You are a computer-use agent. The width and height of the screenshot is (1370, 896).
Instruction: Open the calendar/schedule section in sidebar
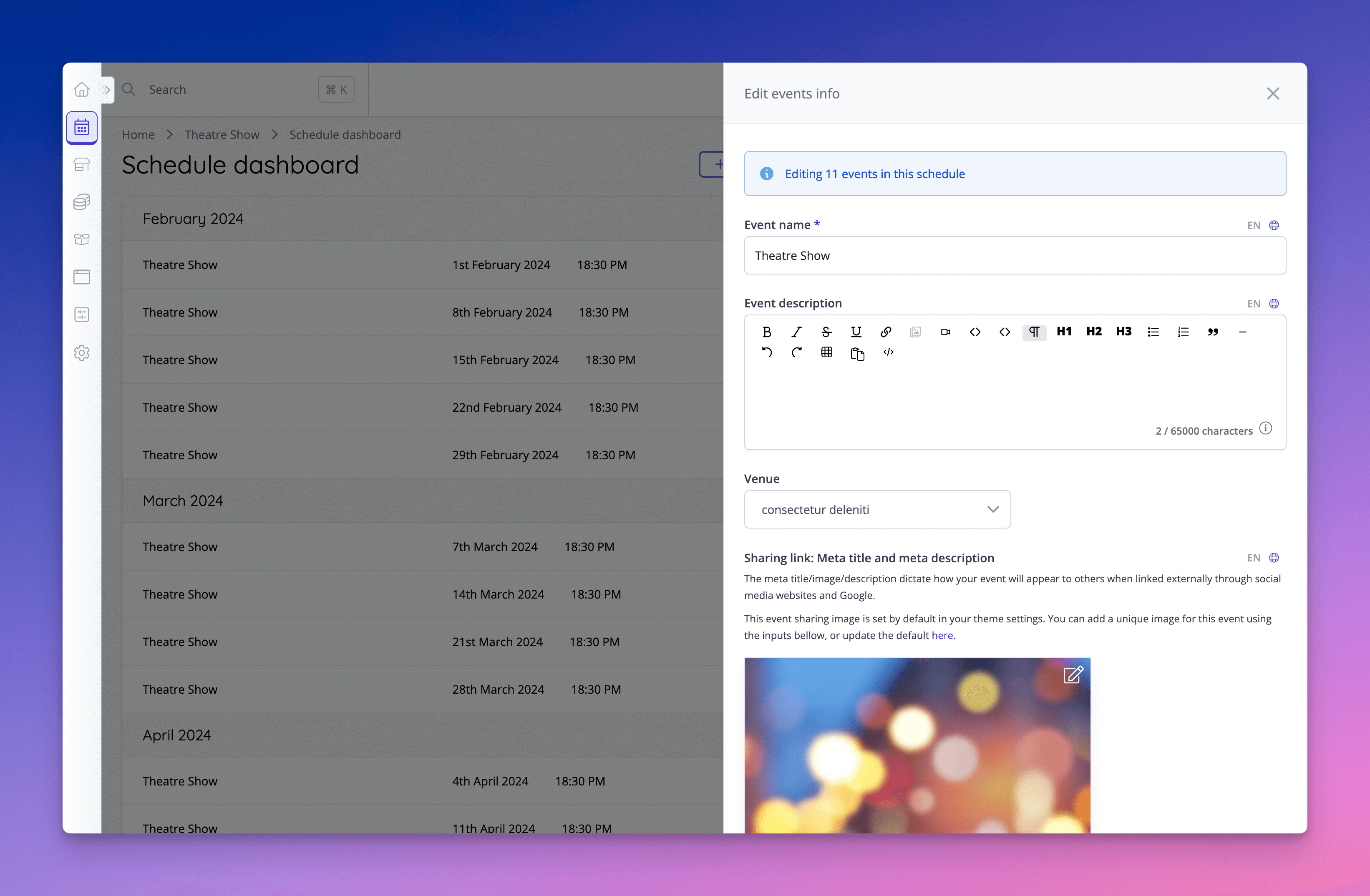(x=82, y=127)
